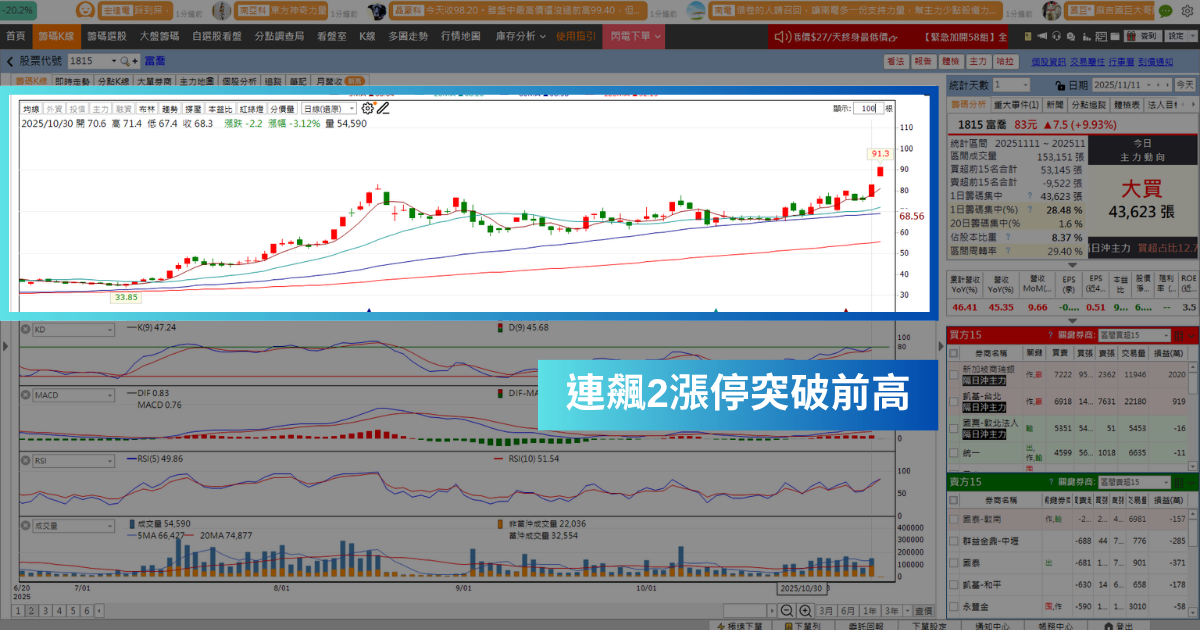Click the 閃電下單 button
1200x630 pixels.
tap(636, 36)
